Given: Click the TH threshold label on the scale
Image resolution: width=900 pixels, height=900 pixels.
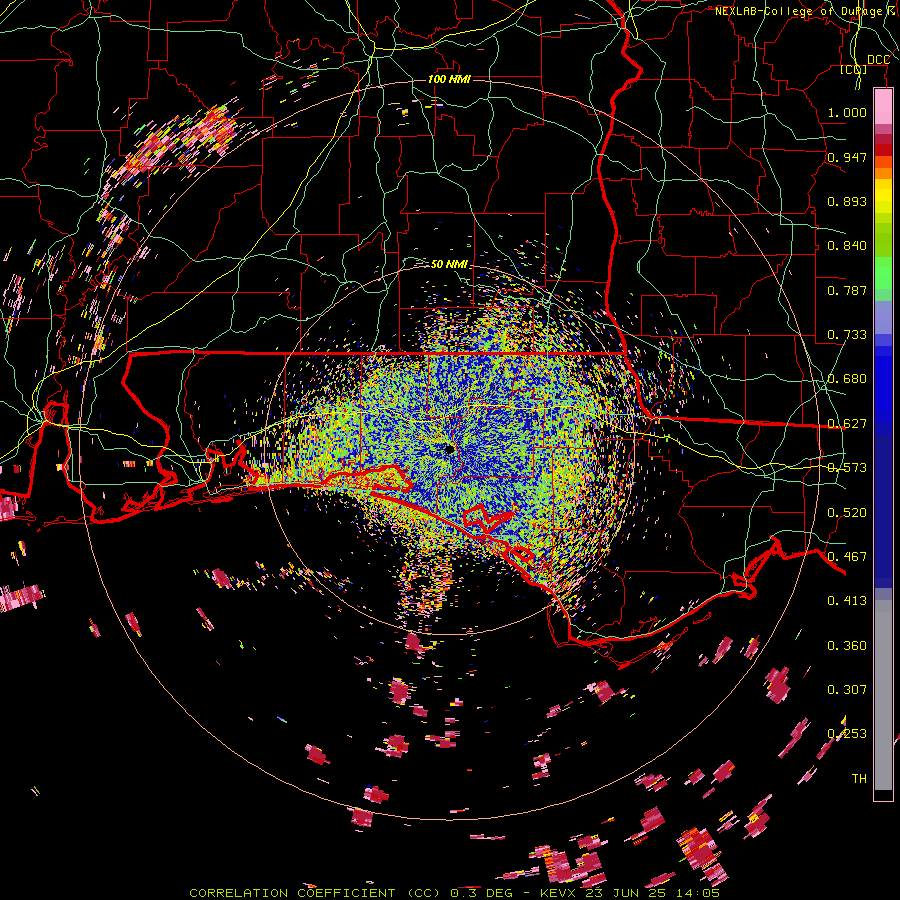Looking at the screenshot, I should point(859,778).
